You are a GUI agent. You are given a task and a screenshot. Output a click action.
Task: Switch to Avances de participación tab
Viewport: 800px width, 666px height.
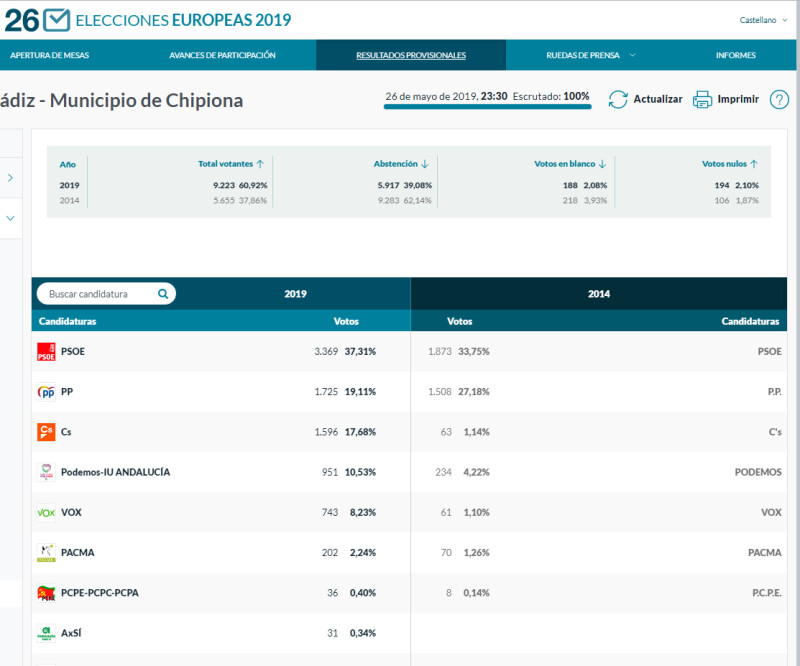coord(222,55)
